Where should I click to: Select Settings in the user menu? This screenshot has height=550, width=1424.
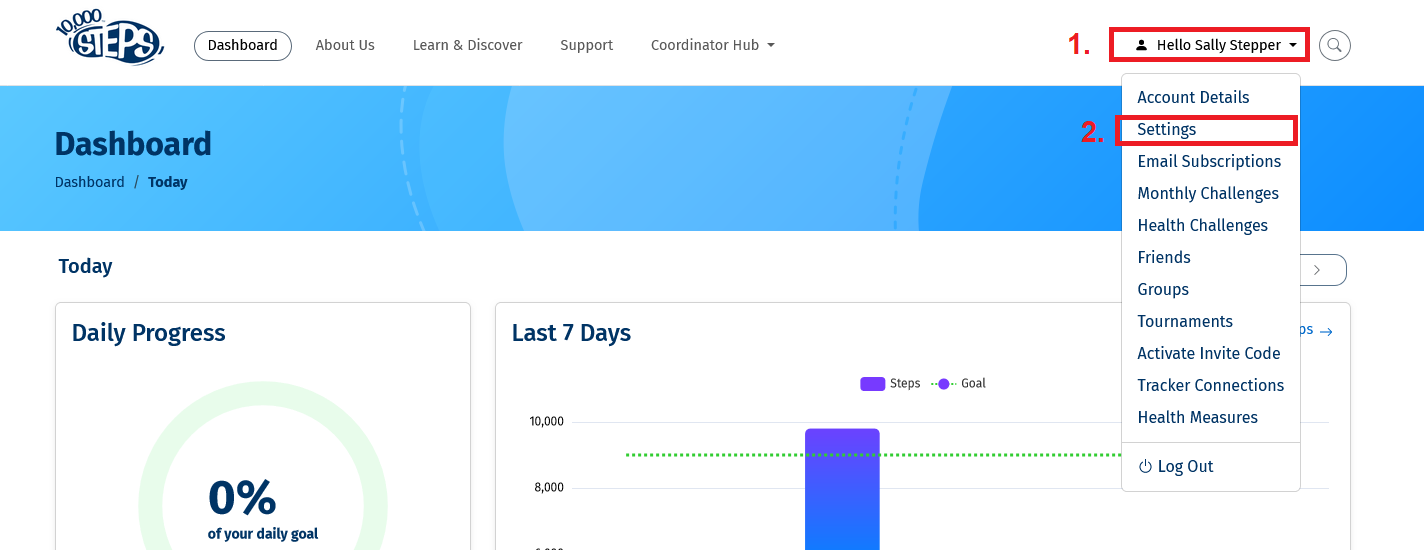pyautogui.click(x=1167, y=130)
